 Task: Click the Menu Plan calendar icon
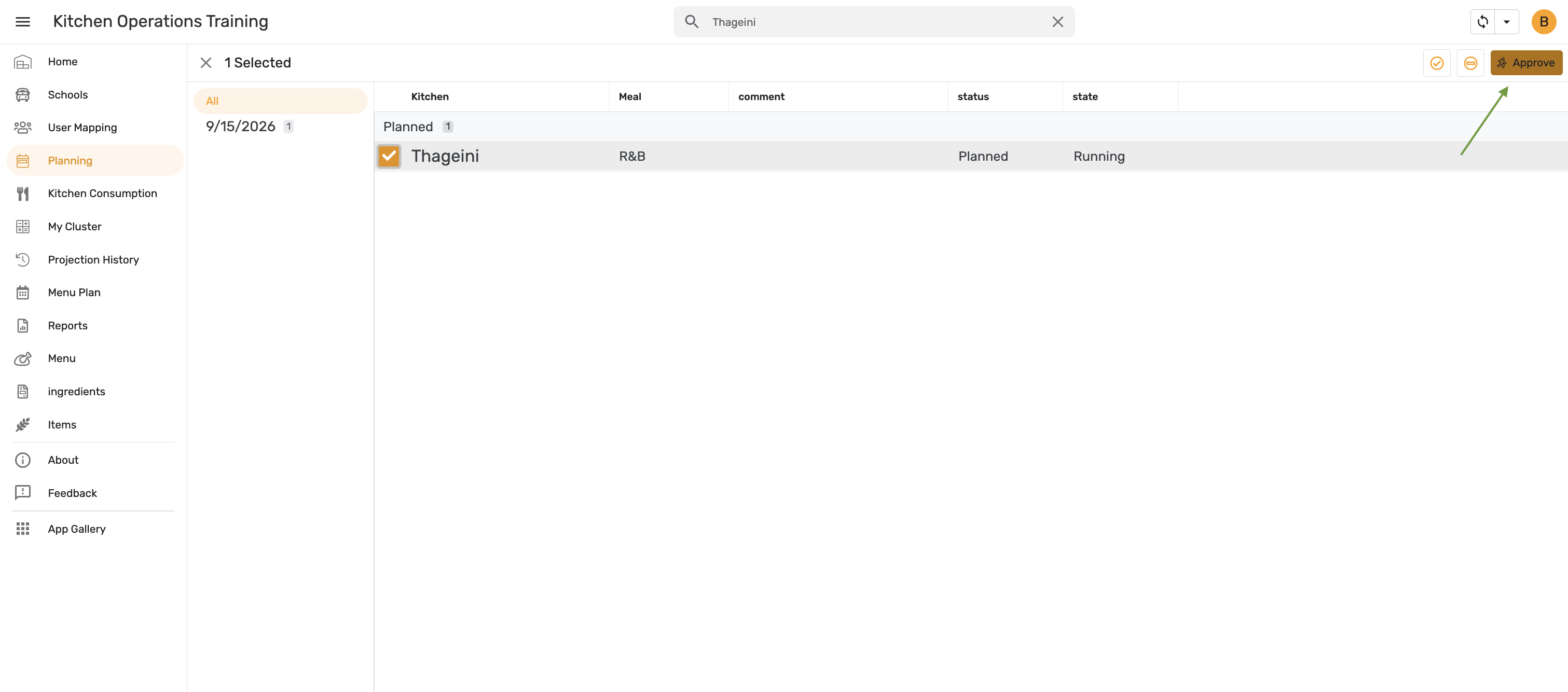tap(22, 292)
